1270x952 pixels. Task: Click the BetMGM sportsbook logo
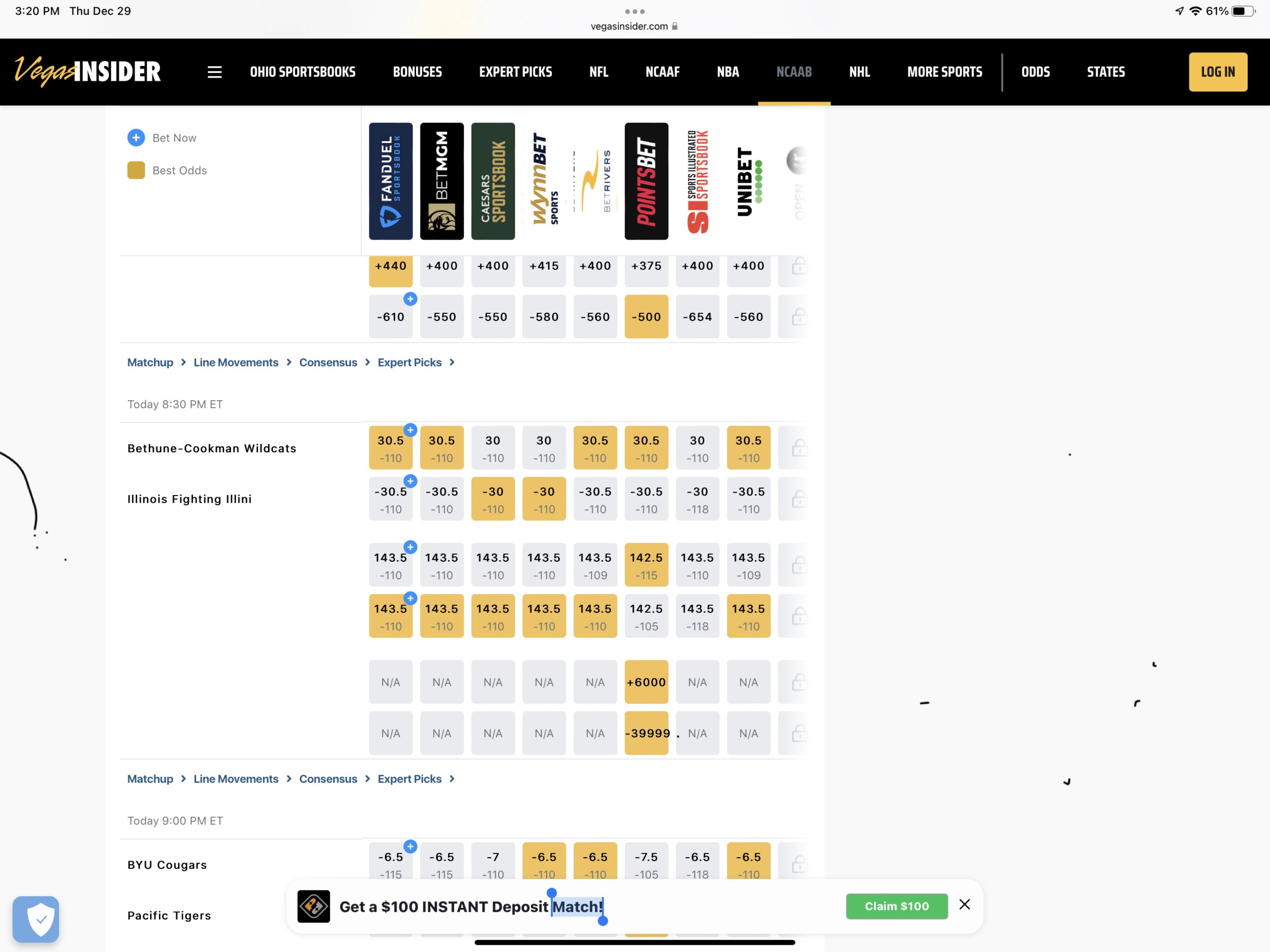(441, 181)
